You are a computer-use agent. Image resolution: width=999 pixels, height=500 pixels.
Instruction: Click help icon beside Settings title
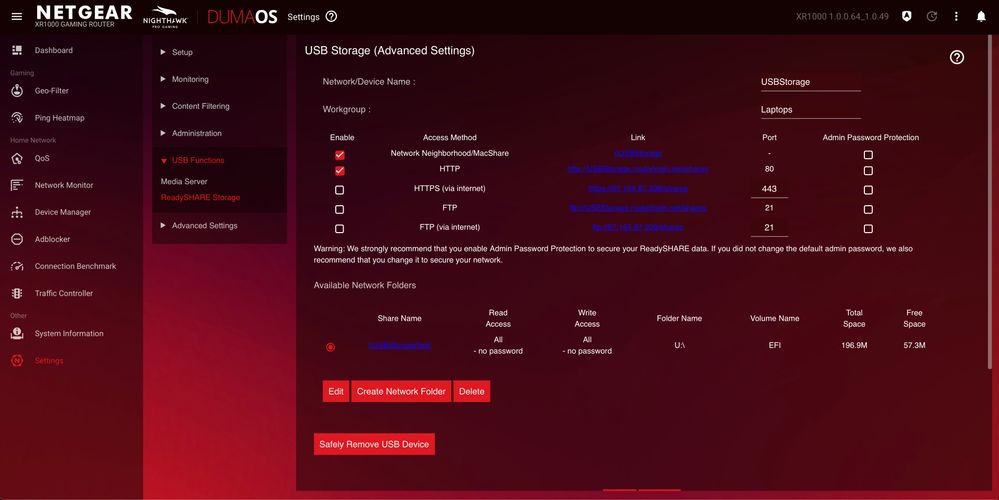coord(331,17)
